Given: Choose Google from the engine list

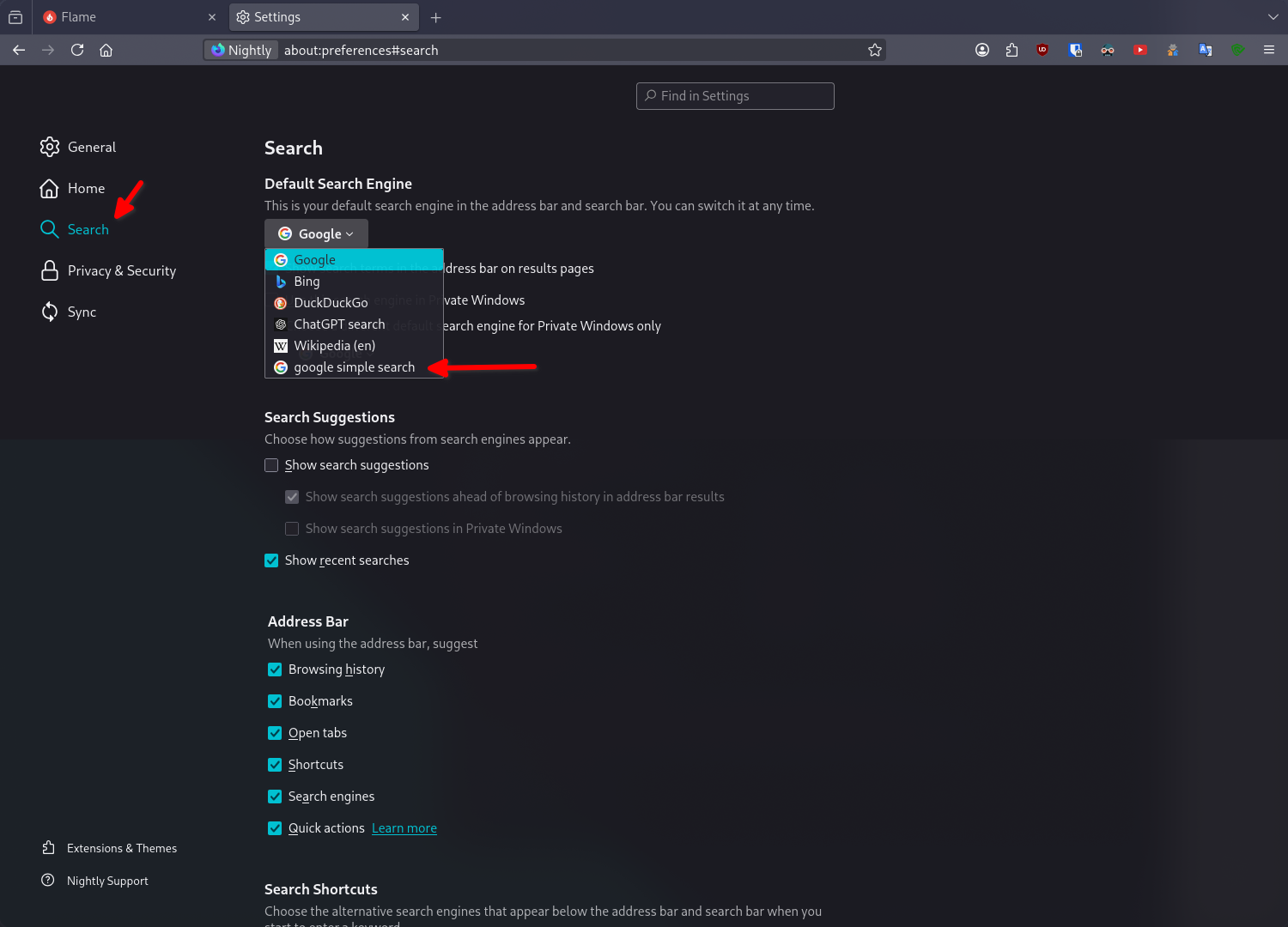Looking at the screenshot, I should [354, 260].
